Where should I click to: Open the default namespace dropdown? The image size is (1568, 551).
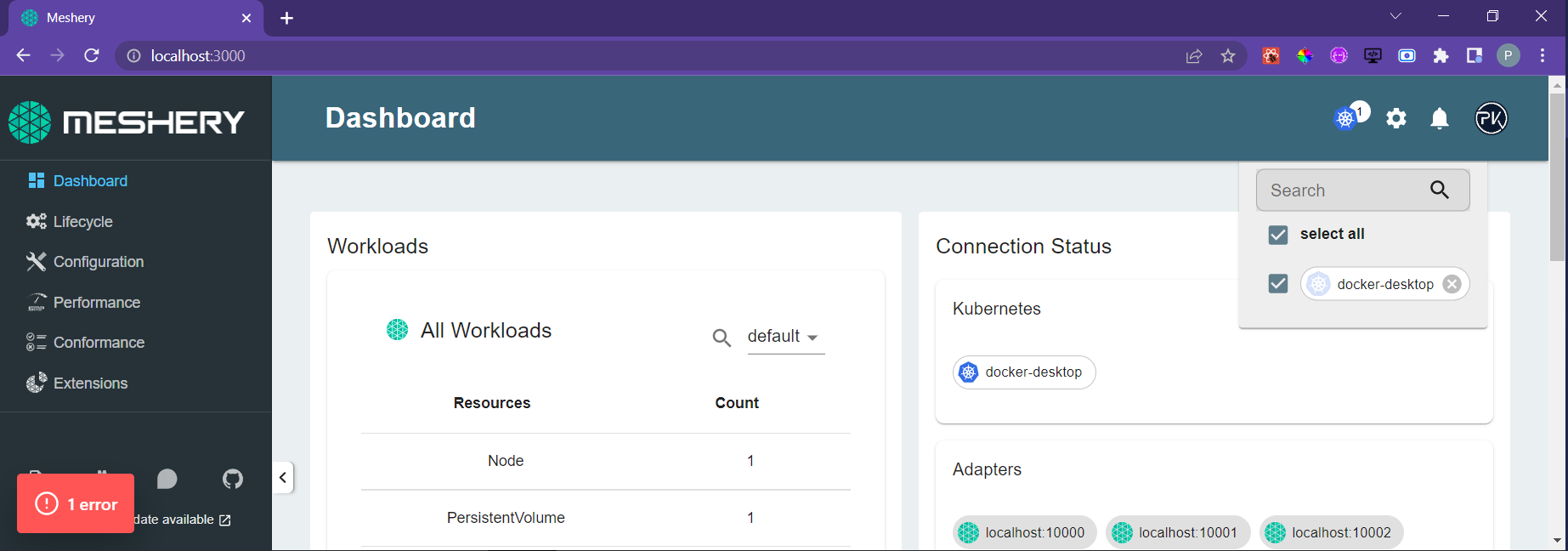[x=785, y=337]
